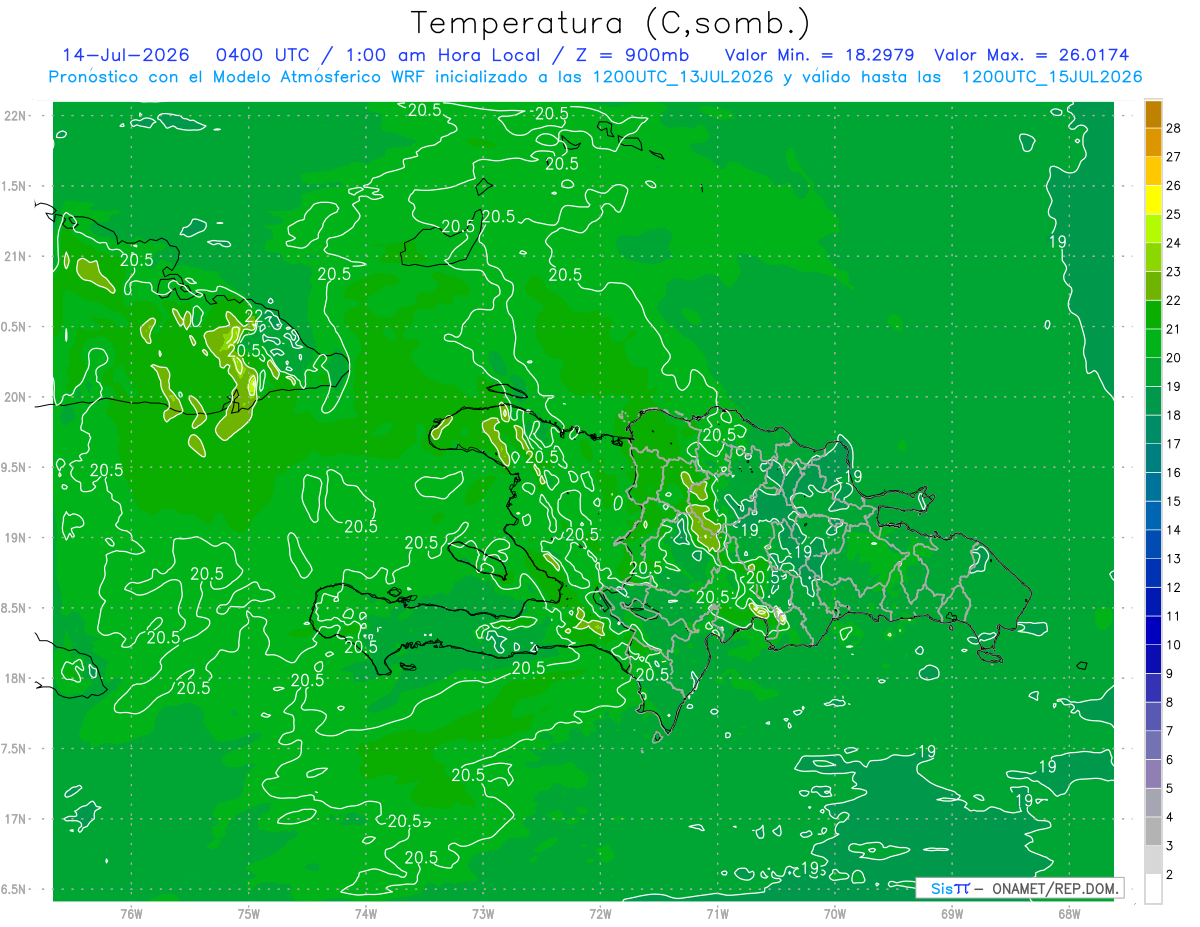Click the legend scale value "15"

pos(1174,501)
